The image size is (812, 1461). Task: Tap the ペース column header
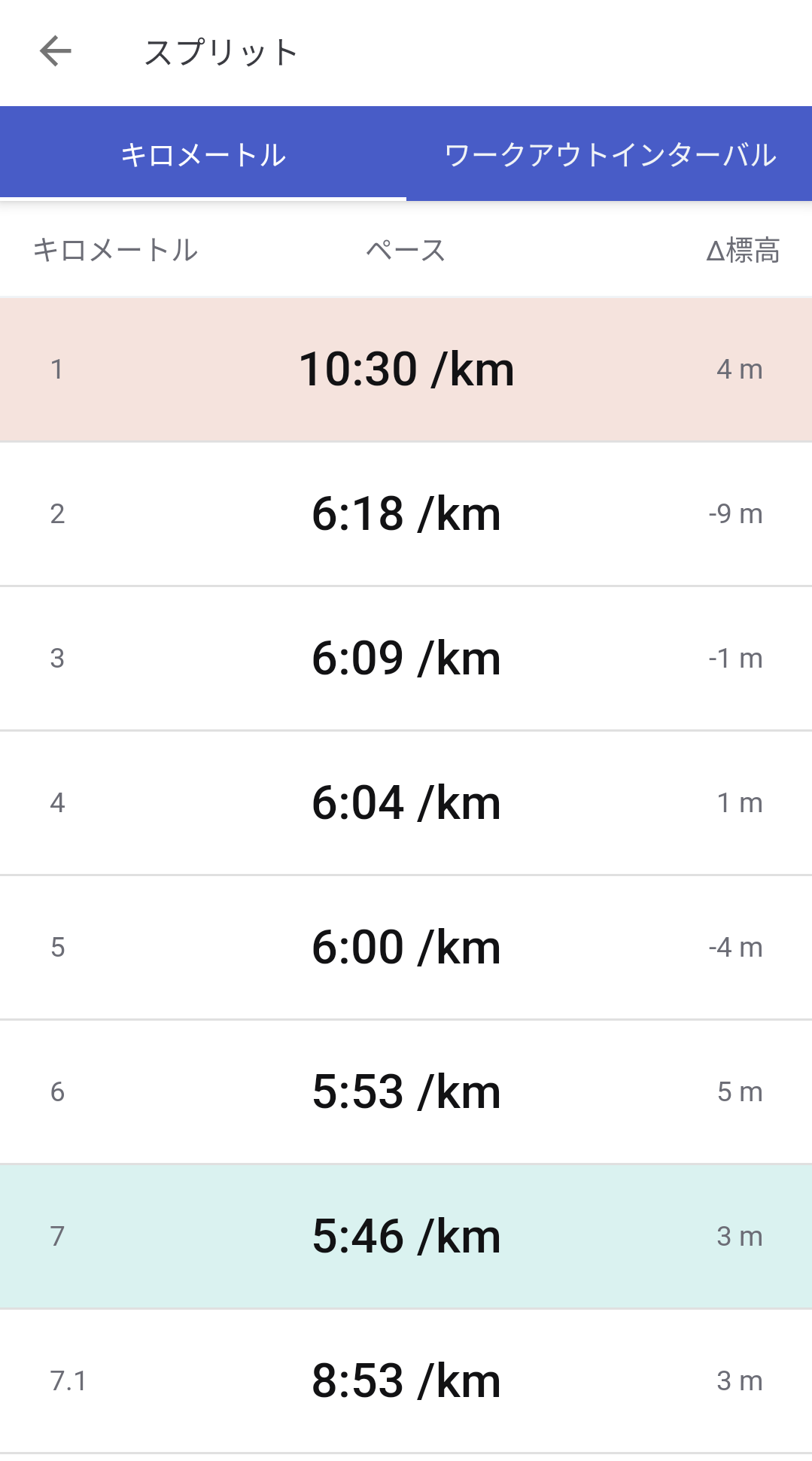coord(406,250)
